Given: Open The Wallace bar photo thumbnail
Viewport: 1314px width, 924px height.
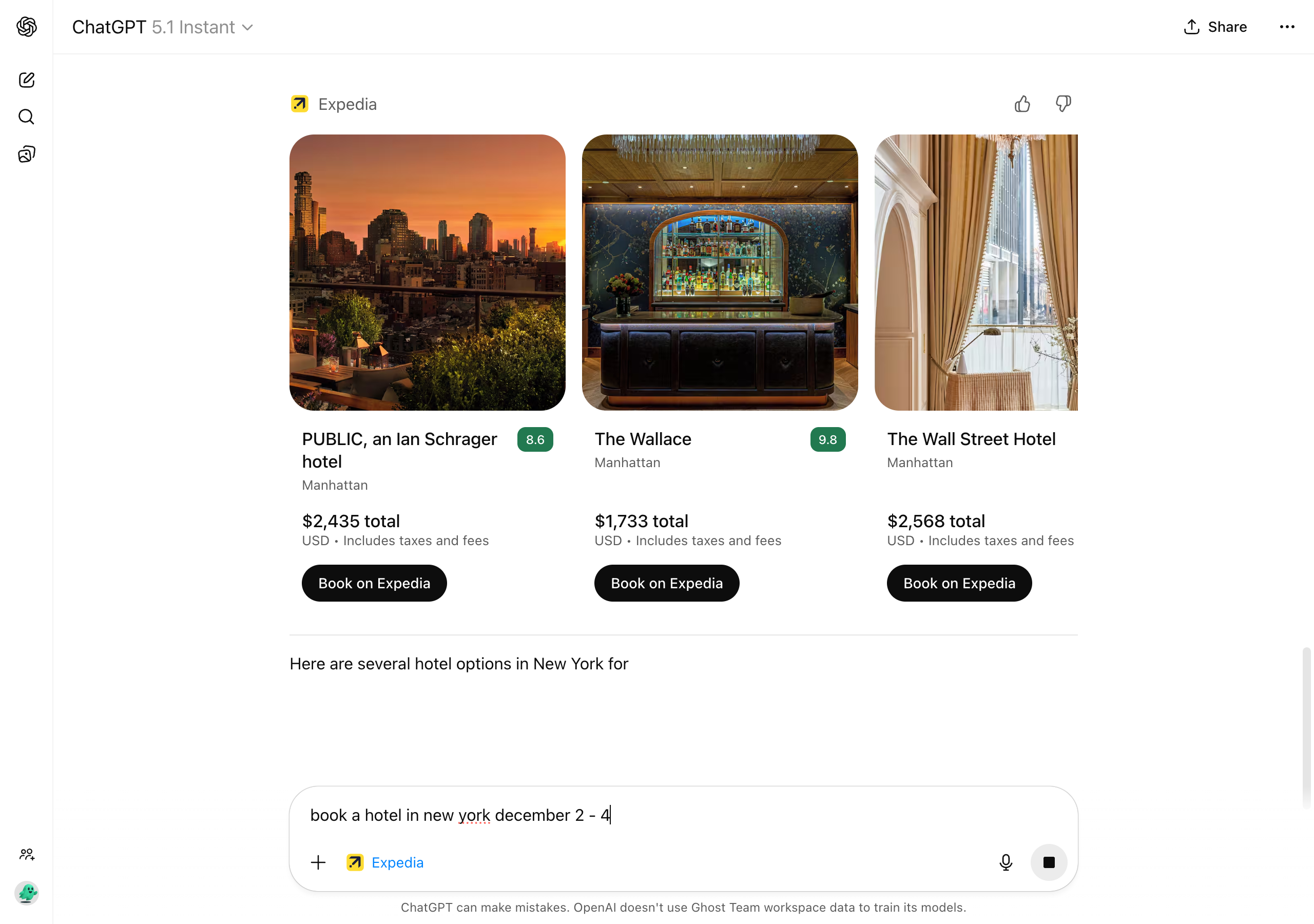Looking at the screenshot, I should [720, 273].
